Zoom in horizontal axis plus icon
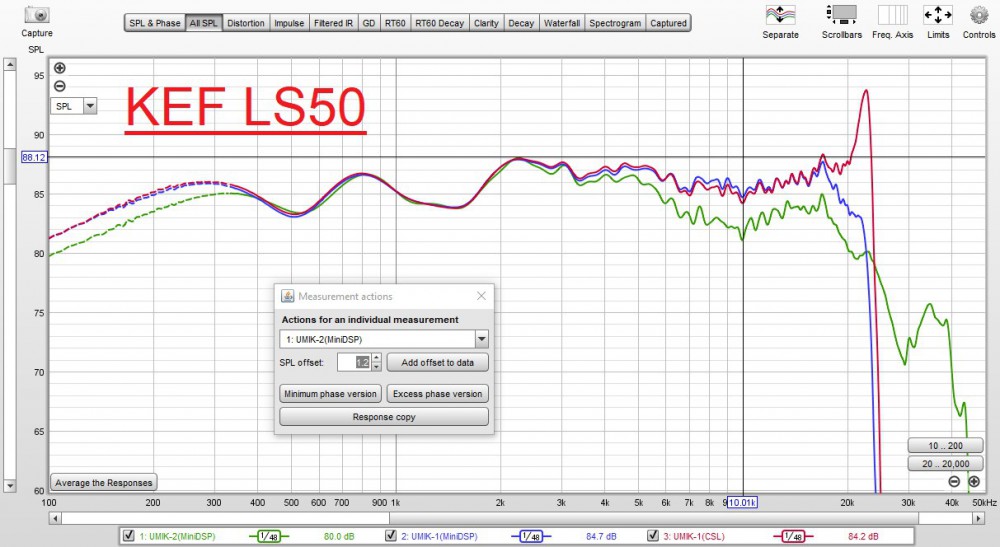 [x=974, y=481]
